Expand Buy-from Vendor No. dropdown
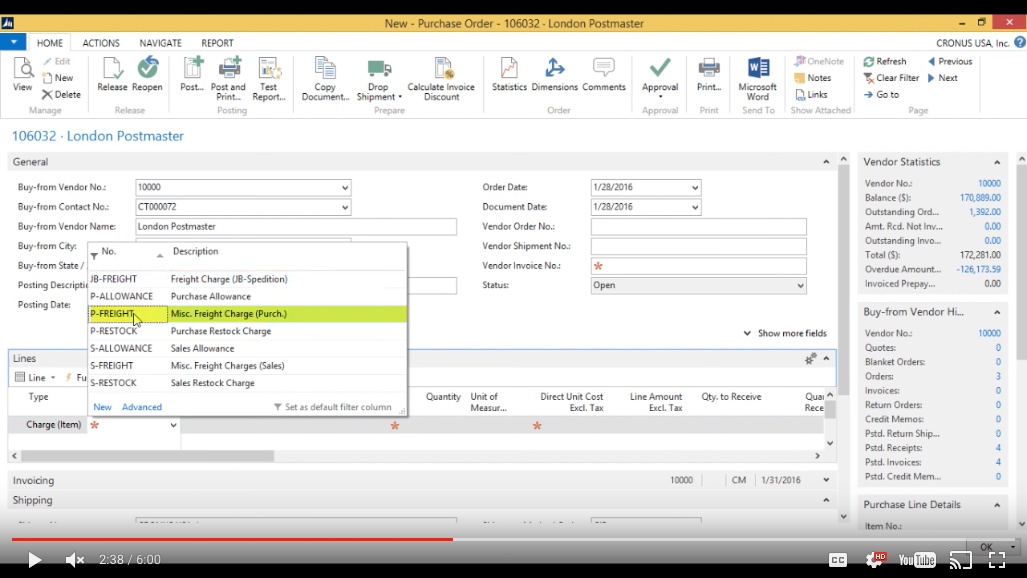 [x=345, y=187]
